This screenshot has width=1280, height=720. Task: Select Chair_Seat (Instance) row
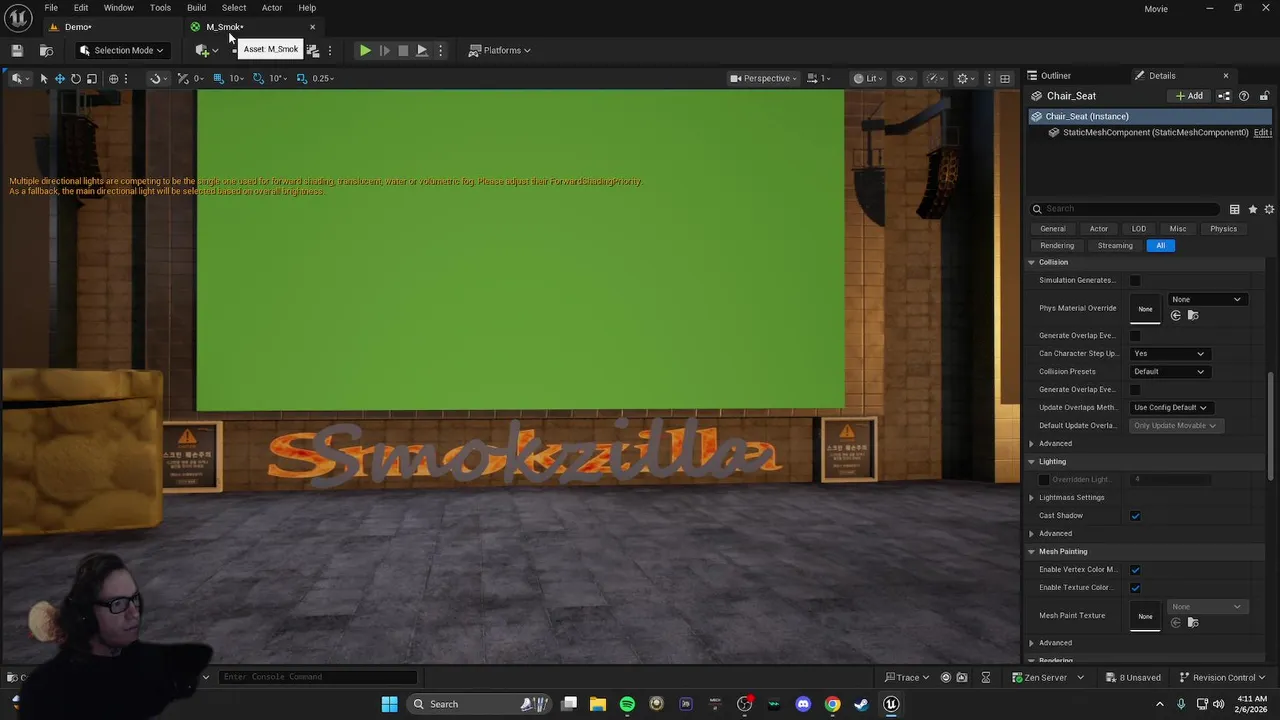(x=1150, y=116)
